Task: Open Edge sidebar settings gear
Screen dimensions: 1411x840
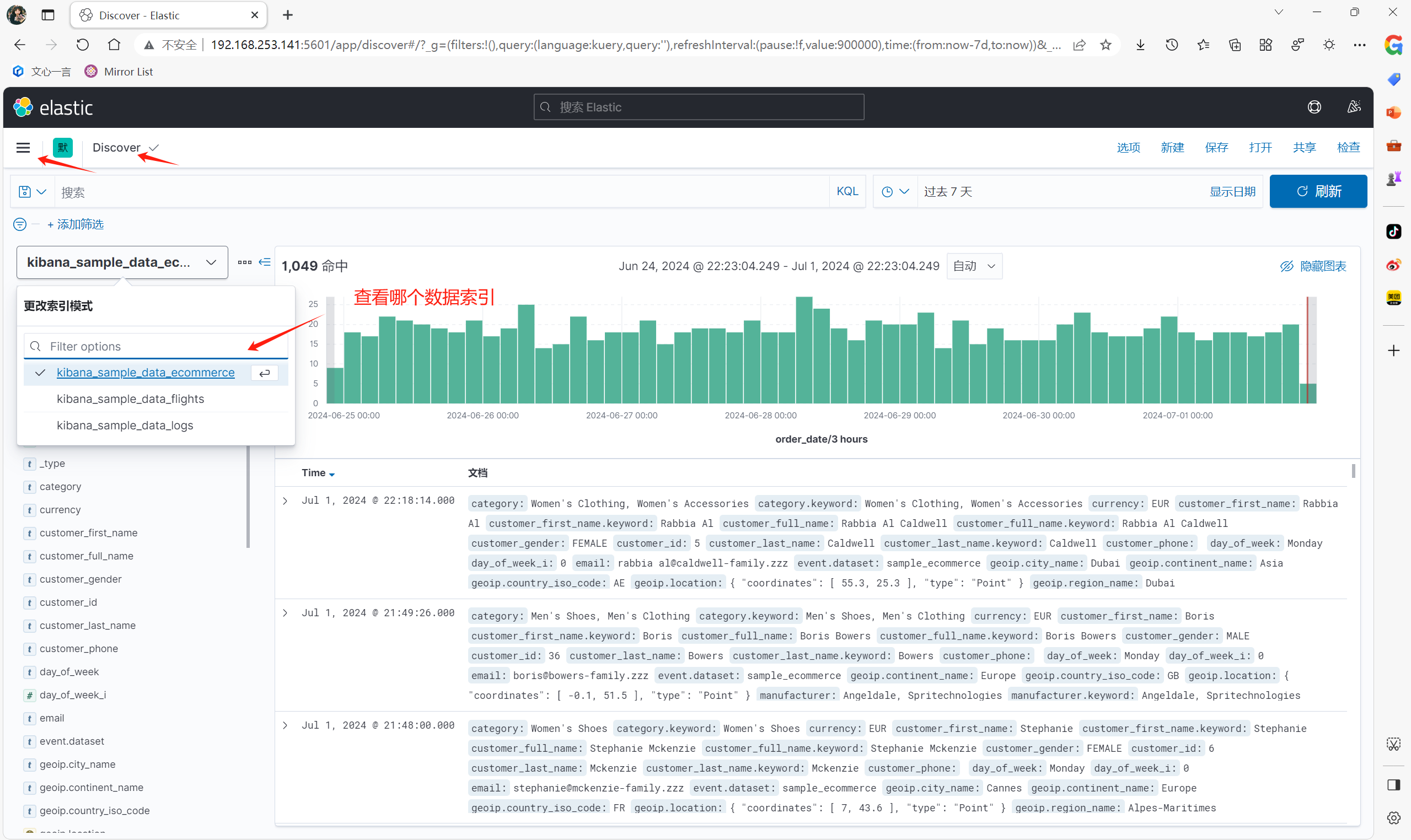Action: click(1393, 817)
